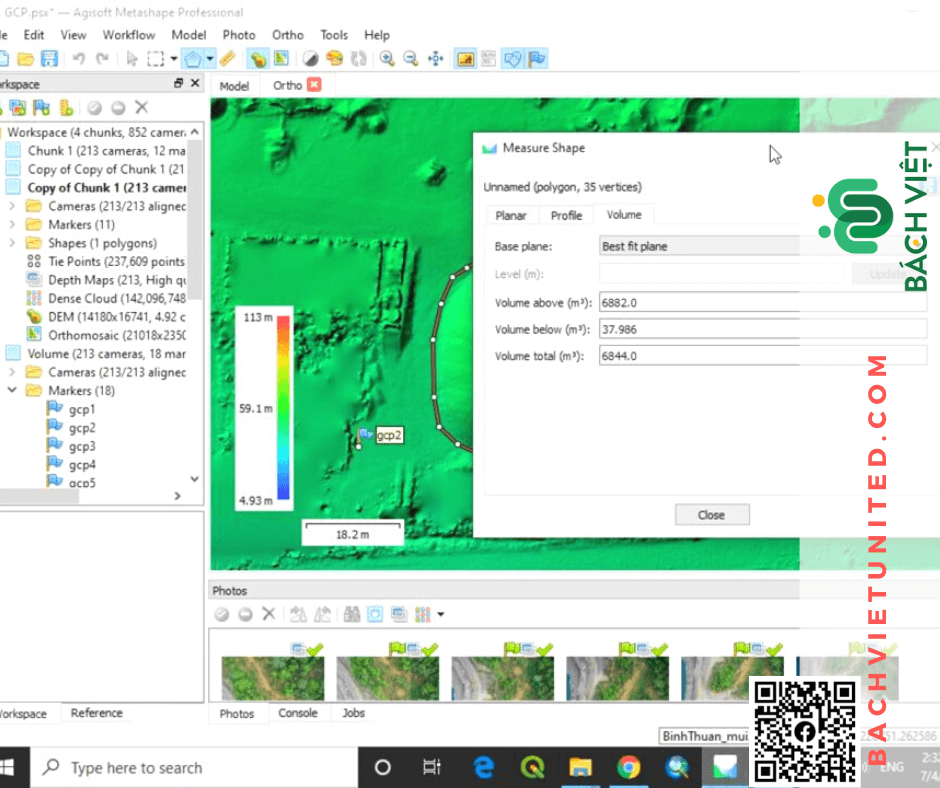Image resolution: width=940 pixels, height=788 pixels.
Task: Expand Cameras under the Volume chunk
Action: point(12,372)
